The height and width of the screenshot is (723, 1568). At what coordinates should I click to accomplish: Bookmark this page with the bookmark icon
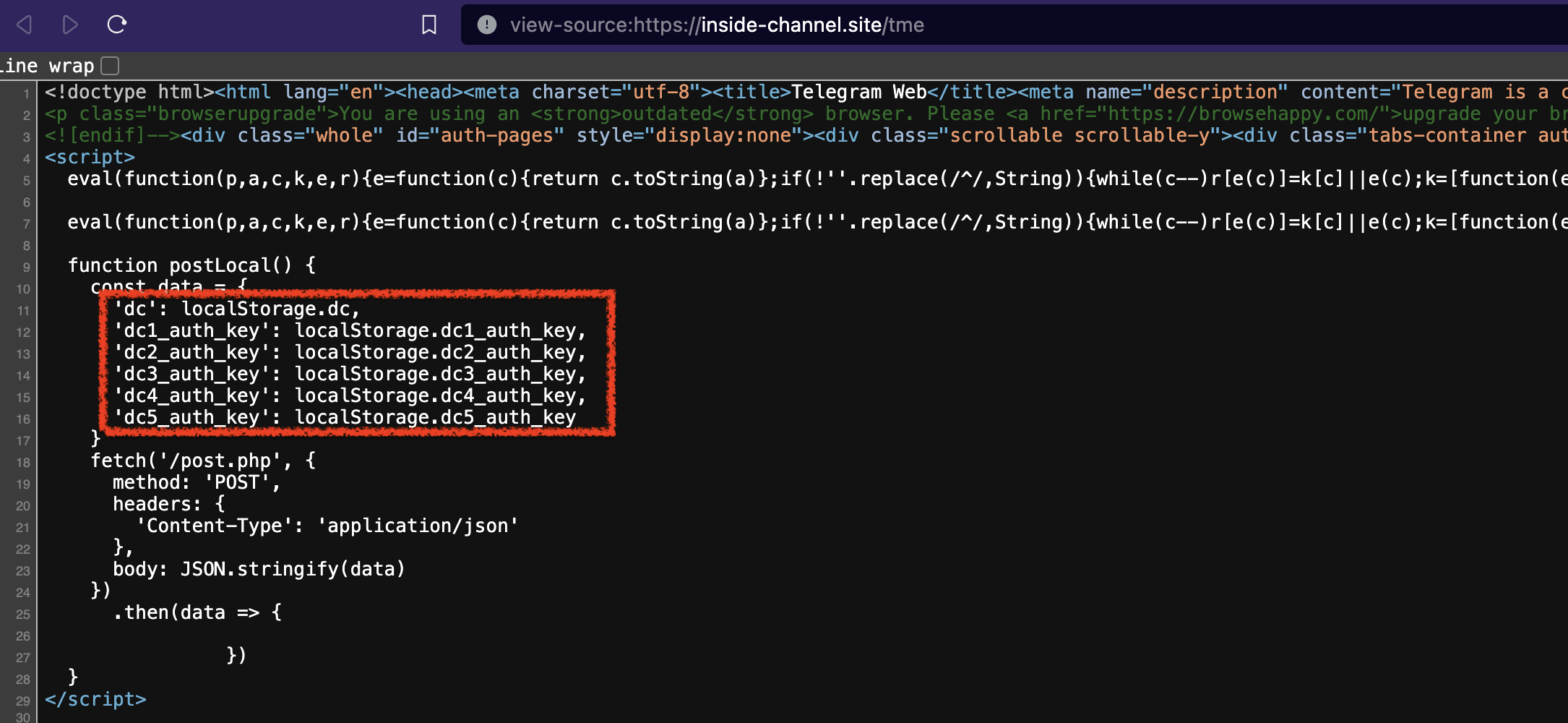429,25
